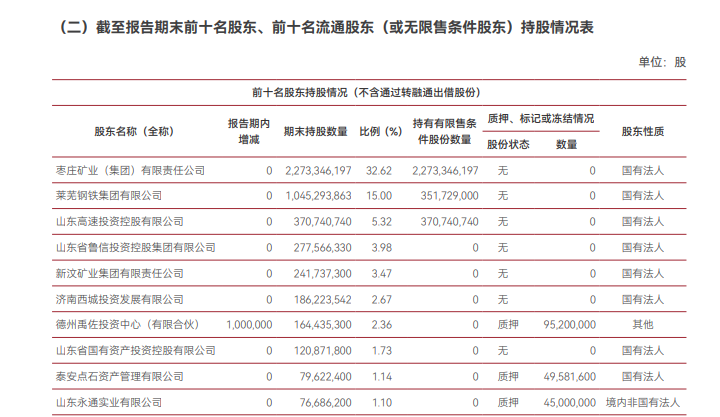Select shareholder 莱芜钢铁集团有限公司
The image size is (720, 417).
click(x=109, y=196)
